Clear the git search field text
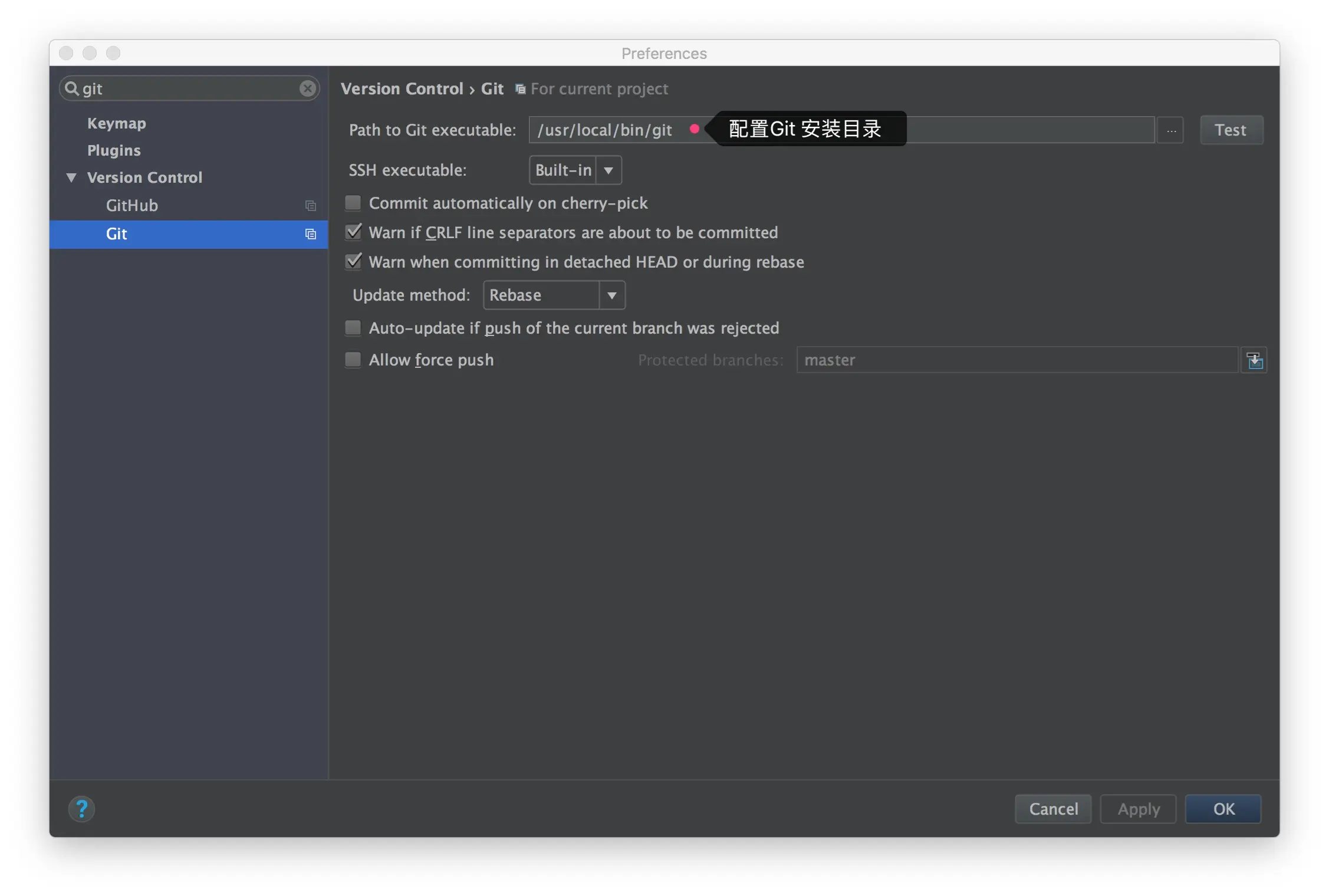Viewport: 1329px width, 896px height. click(307, 88)
